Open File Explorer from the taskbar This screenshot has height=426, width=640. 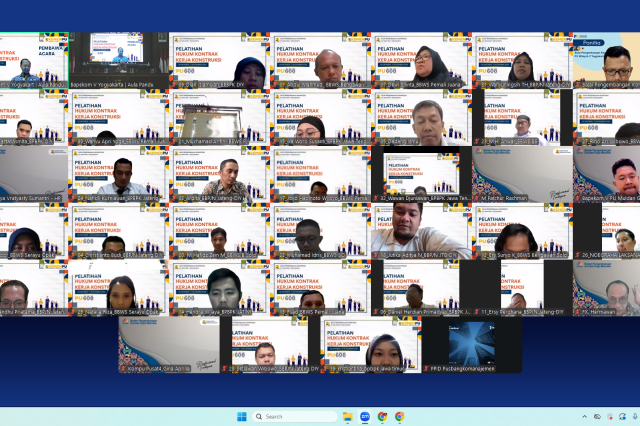[x=345, y=416]
